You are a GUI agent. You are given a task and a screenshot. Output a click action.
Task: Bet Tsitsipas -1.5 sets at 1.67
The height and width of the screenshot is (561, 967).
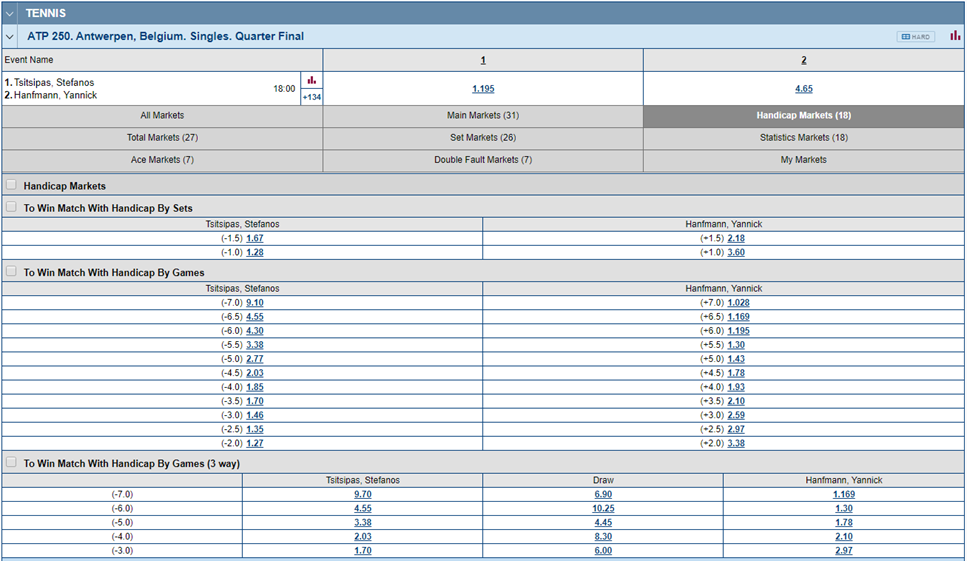pos(254,239)
